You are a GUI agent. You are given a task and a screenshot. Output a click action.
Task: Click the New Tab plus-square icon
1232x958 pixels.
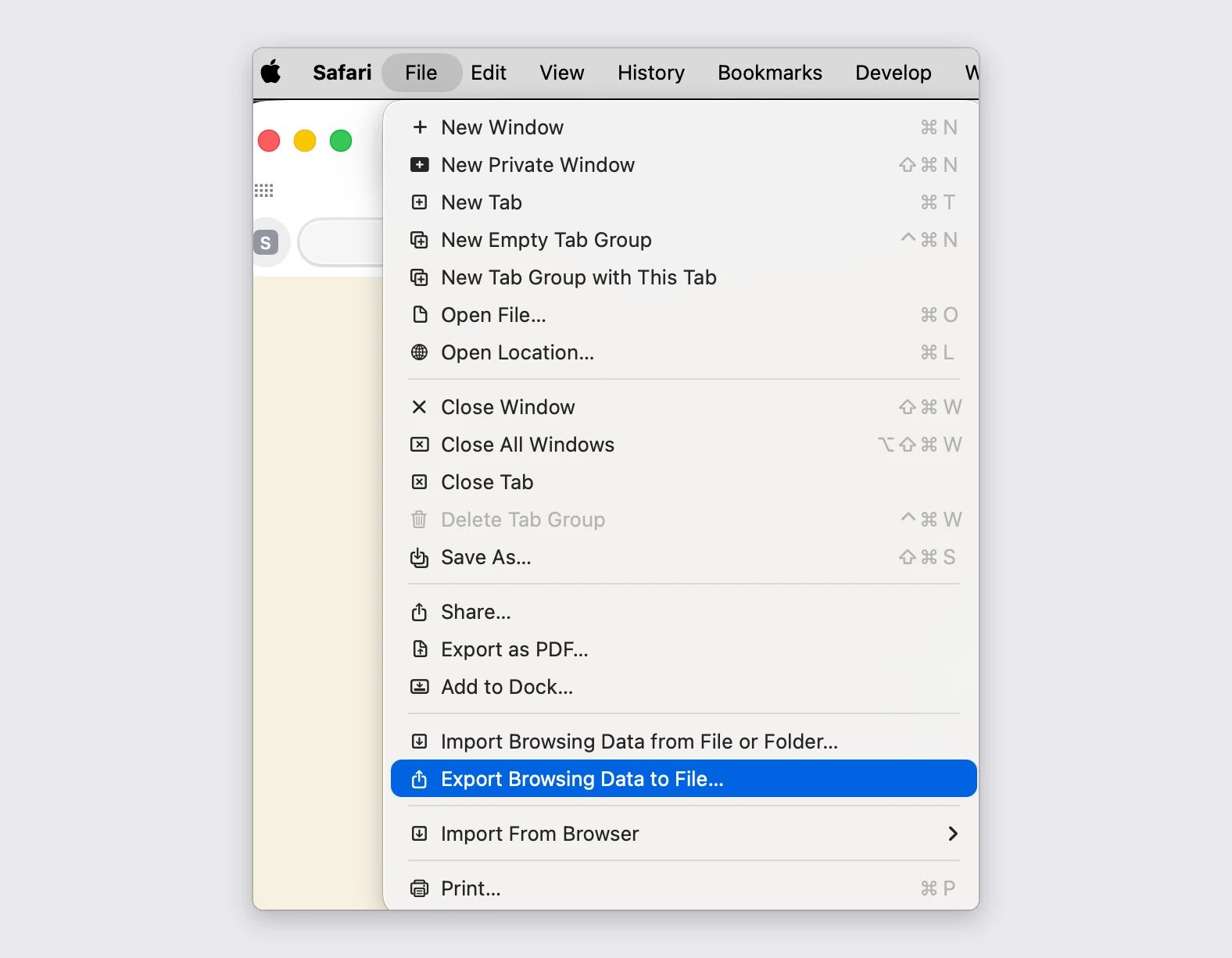click(420, 202)
